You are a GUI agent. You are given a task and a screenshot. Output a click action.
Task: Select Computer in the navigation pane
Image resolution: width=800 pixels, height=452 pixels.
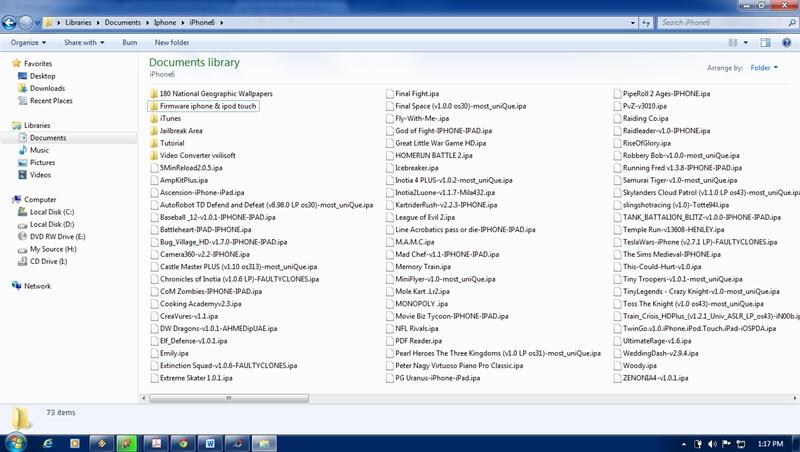coord(40,199)
